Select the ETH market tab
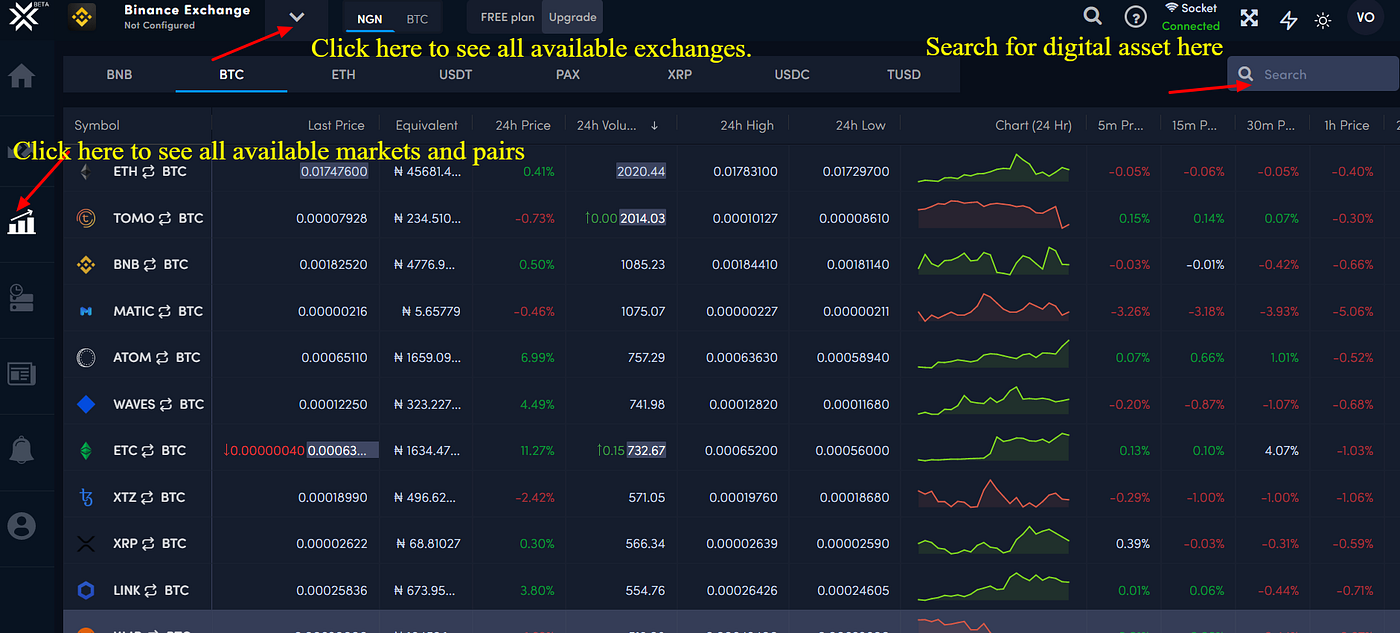Image resolution: width=1400 pixels, height=633 pixels. (x=343, y=75)
